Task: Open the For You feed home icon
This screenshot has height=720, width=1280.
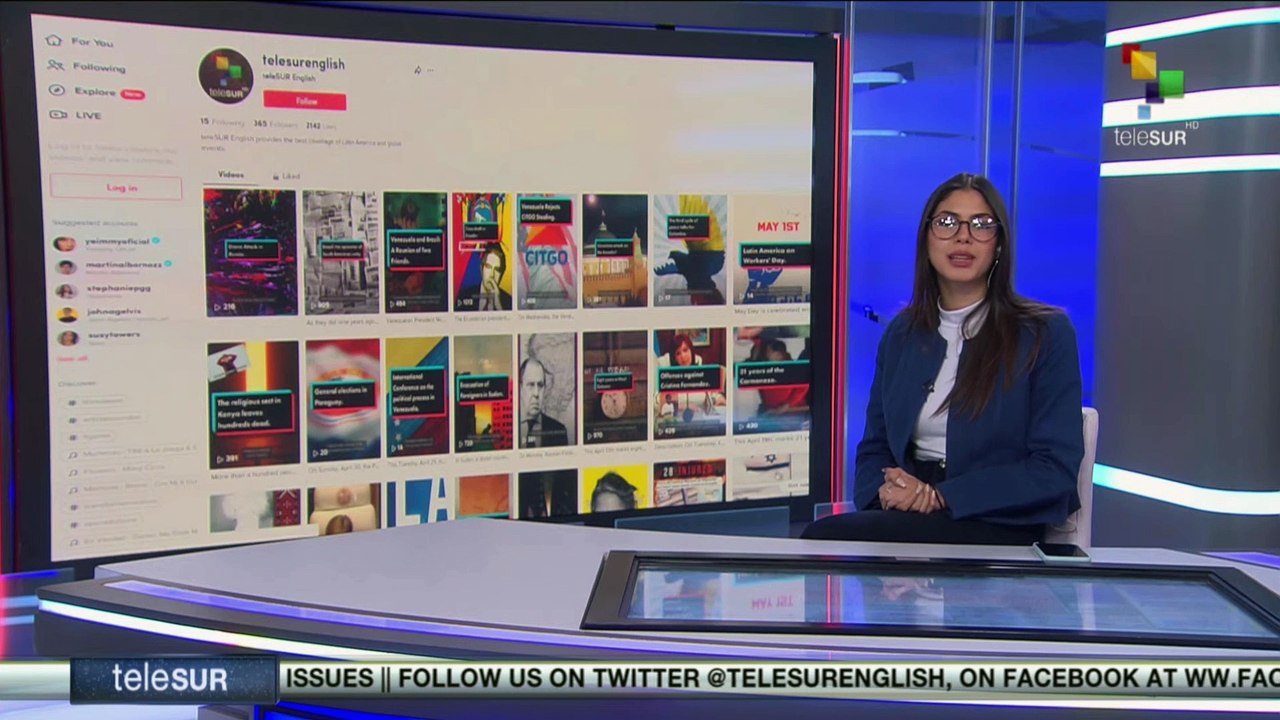Action: pos(54,41)
